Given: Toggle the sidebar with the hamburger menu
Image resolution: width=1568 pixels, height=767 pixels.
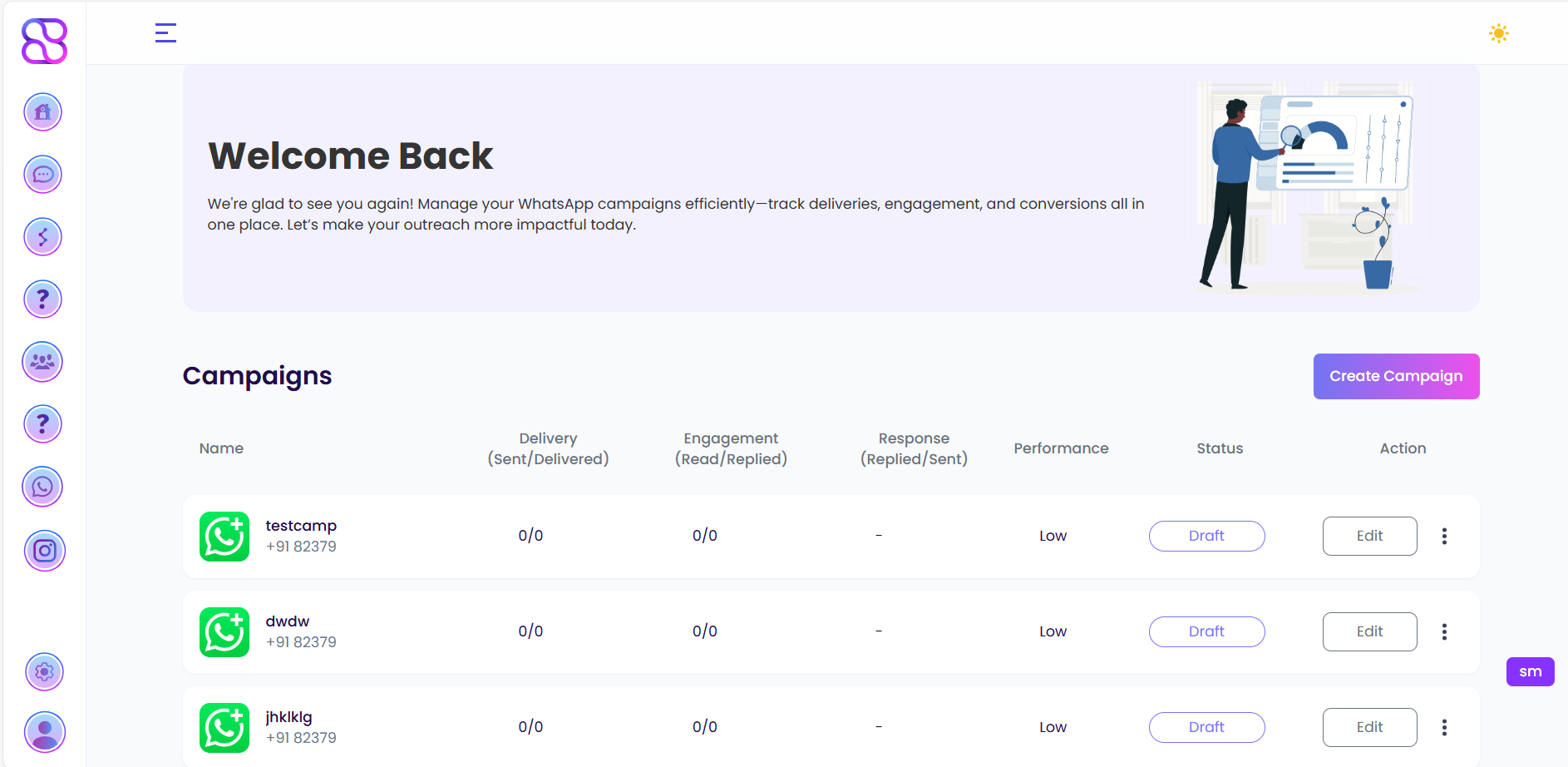Looking at the screenshot, I should click(x=165, y=33).
